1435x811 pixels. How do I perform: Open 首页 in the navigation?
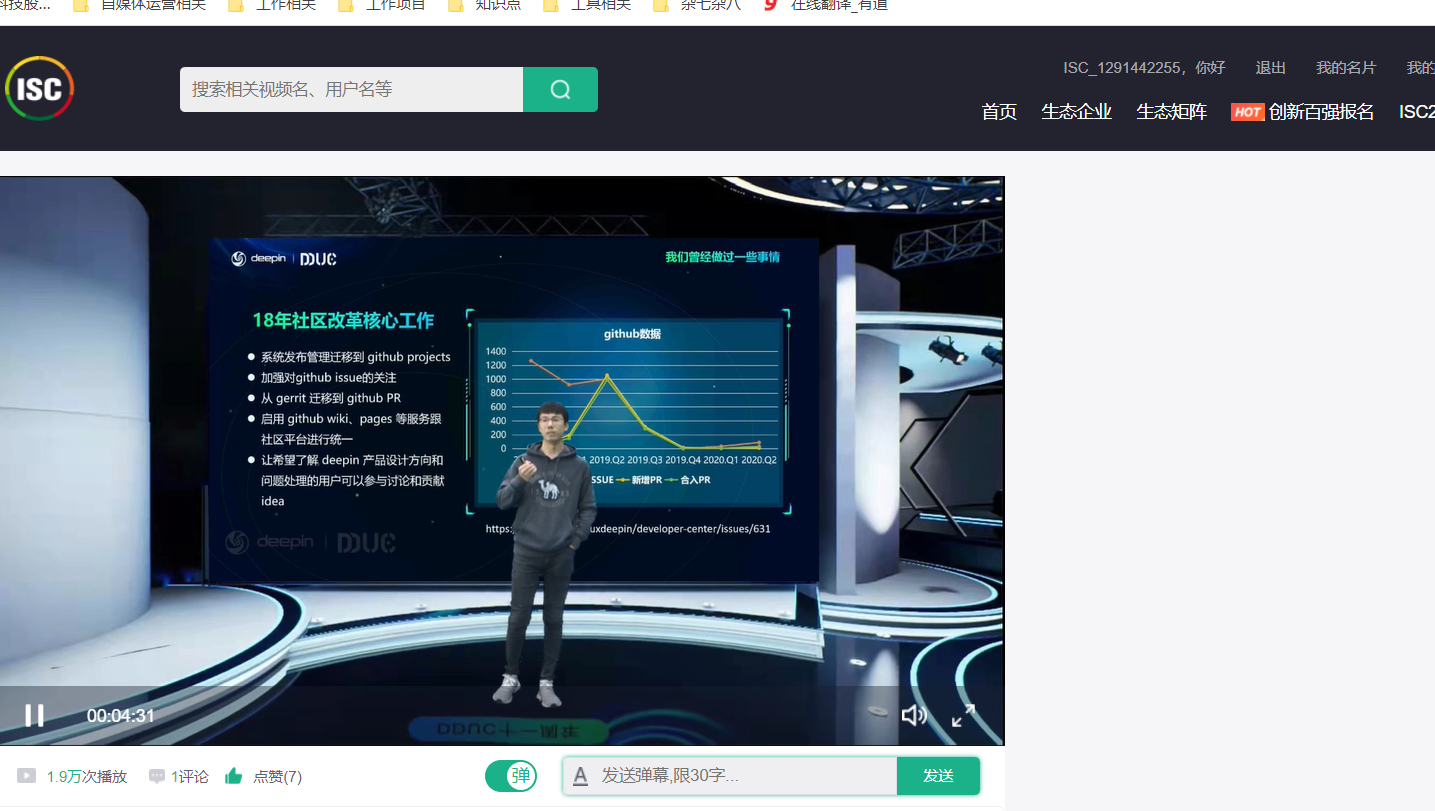[x=999, y=112]
